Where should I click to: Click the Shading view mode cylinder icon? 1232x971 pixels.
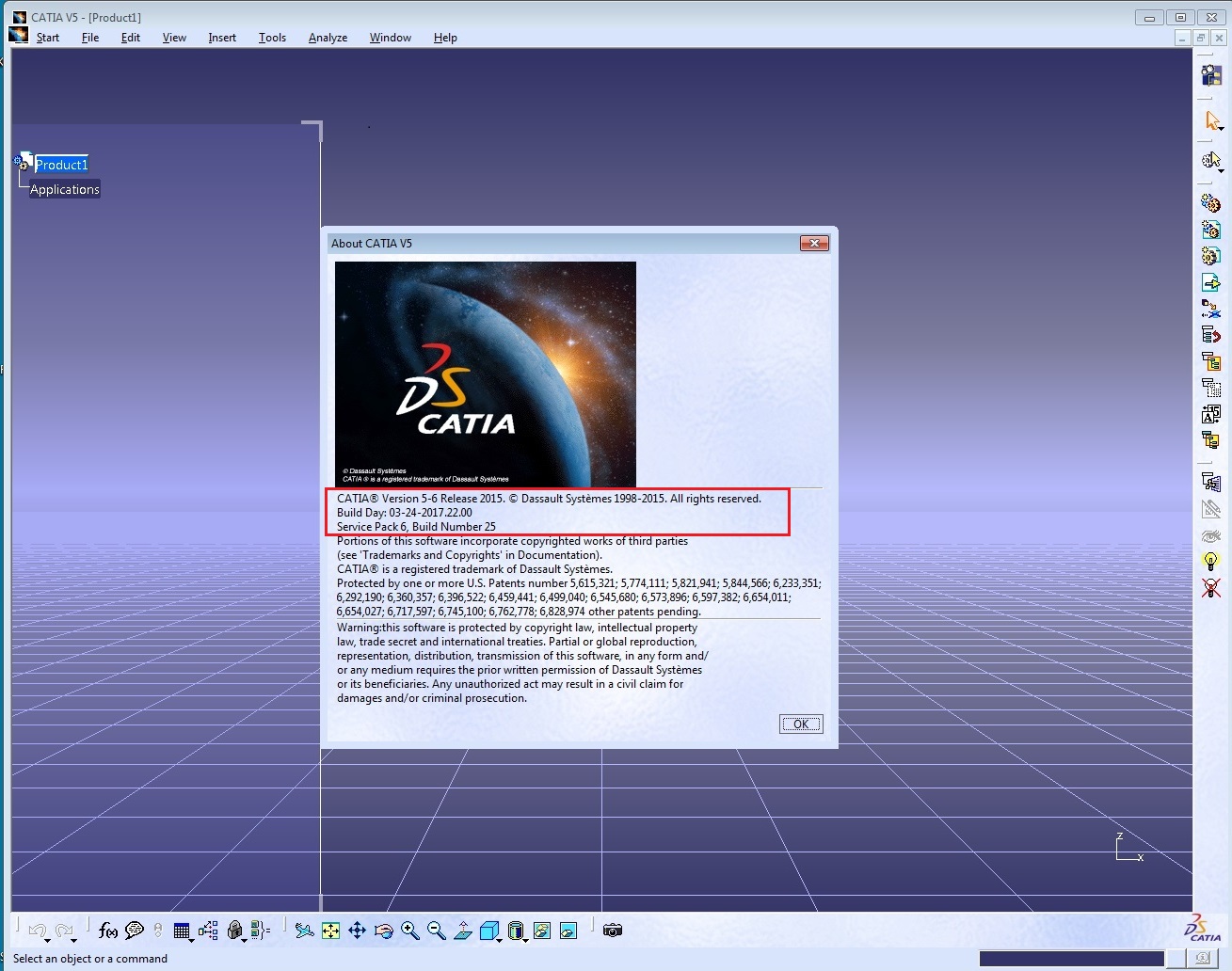tap(514, 931)
